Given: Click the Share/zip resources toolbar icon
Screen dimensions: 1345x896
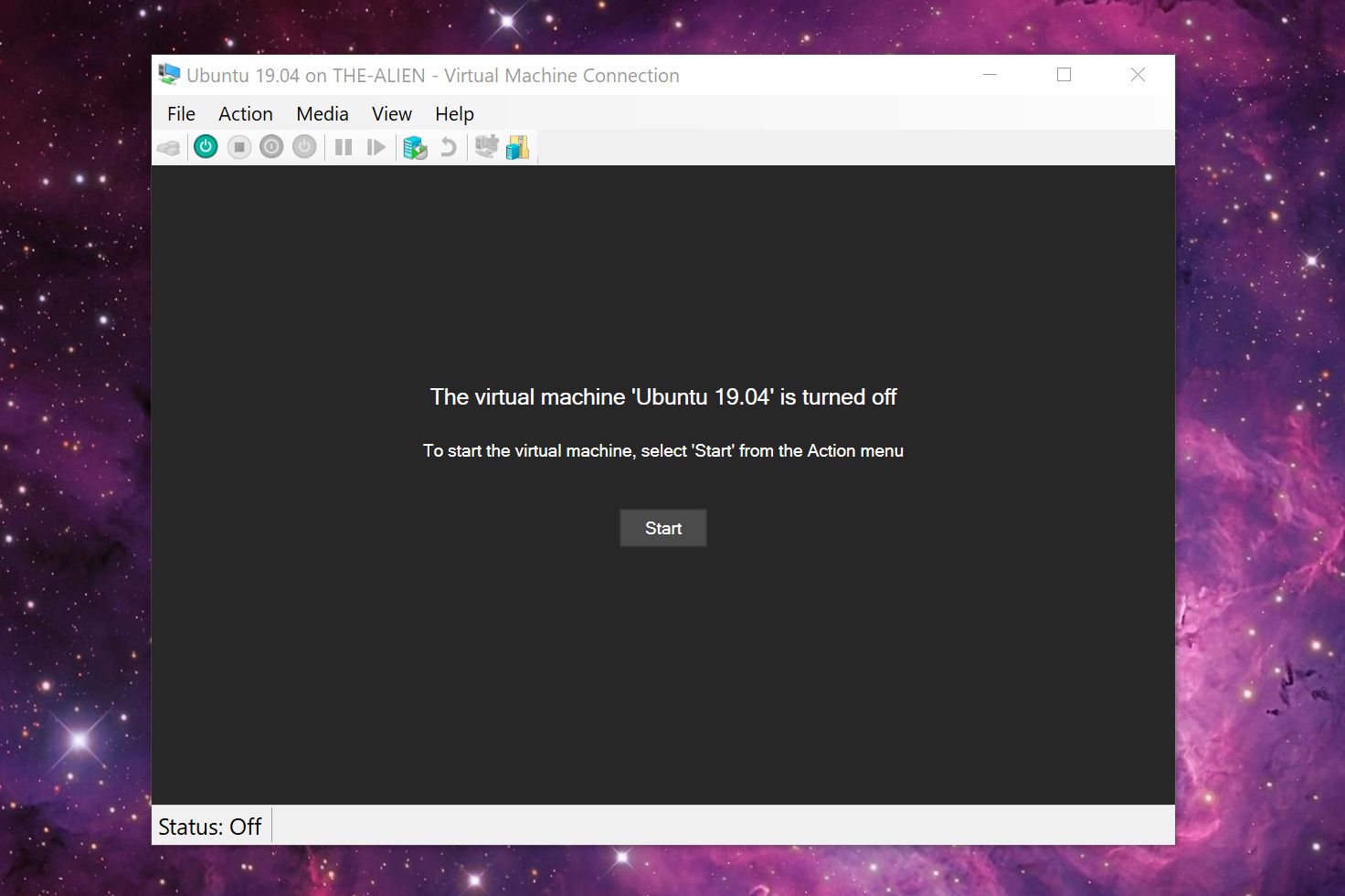Looking at the screenshot, I should click(x=518, y=147).
